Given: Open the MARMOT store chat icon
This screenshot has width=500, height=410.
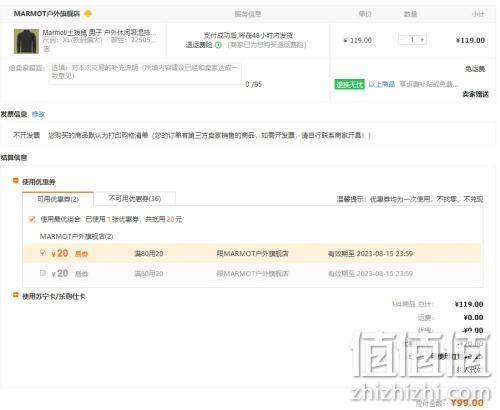Looking at the screenshot, I should pyautogui.click(x=88, y=14).
